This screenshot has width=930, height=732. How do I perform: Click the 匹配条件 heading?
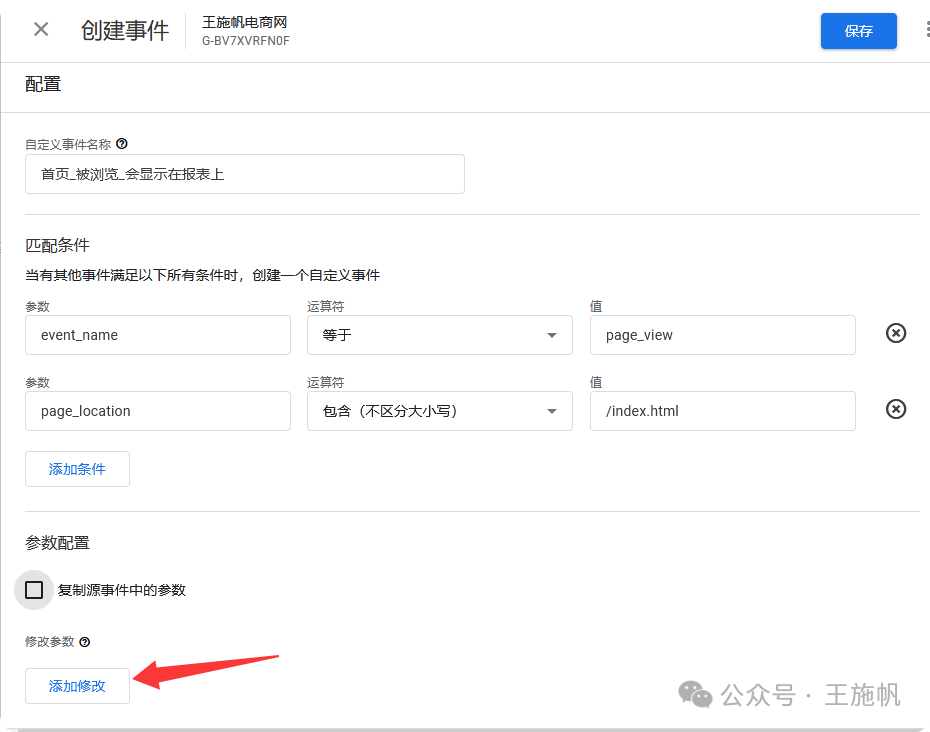click(57, 245)
